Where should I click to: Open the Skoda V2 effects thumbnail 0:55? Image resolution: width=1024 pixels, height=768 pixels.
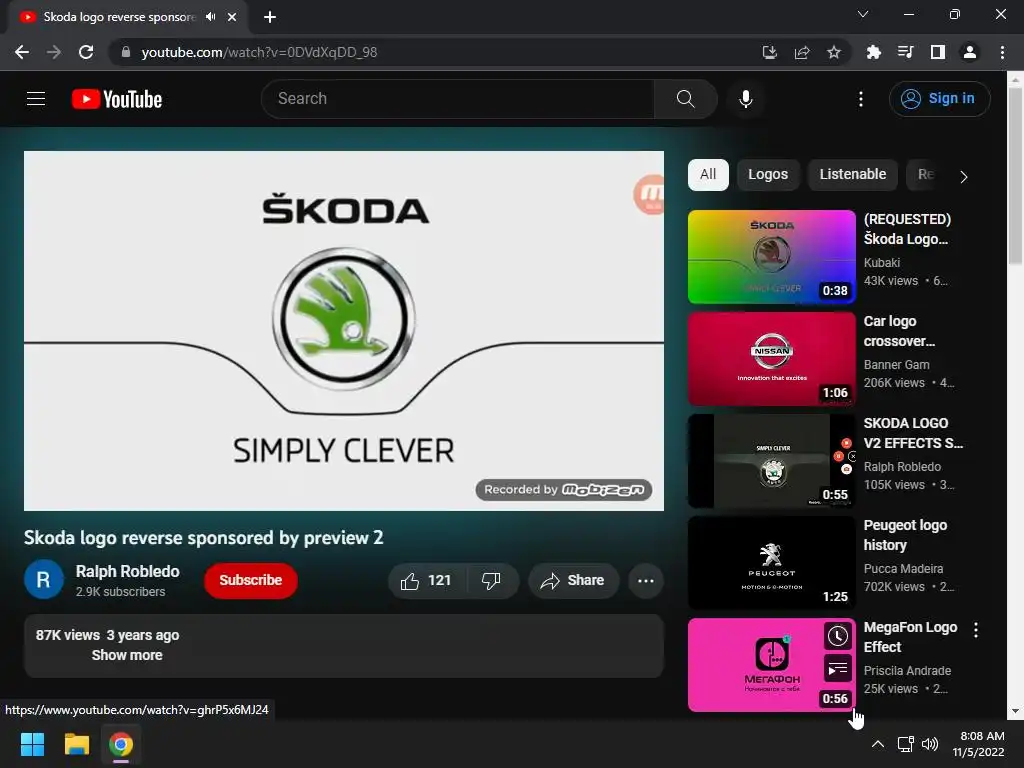pyautogui.click(x=771, y=461)
